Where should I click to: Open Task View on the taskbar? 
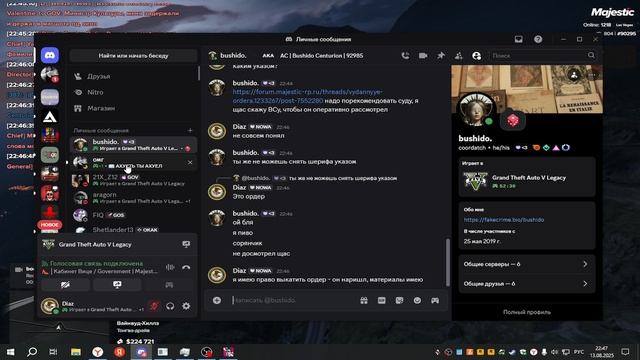(x=53, y=352)
